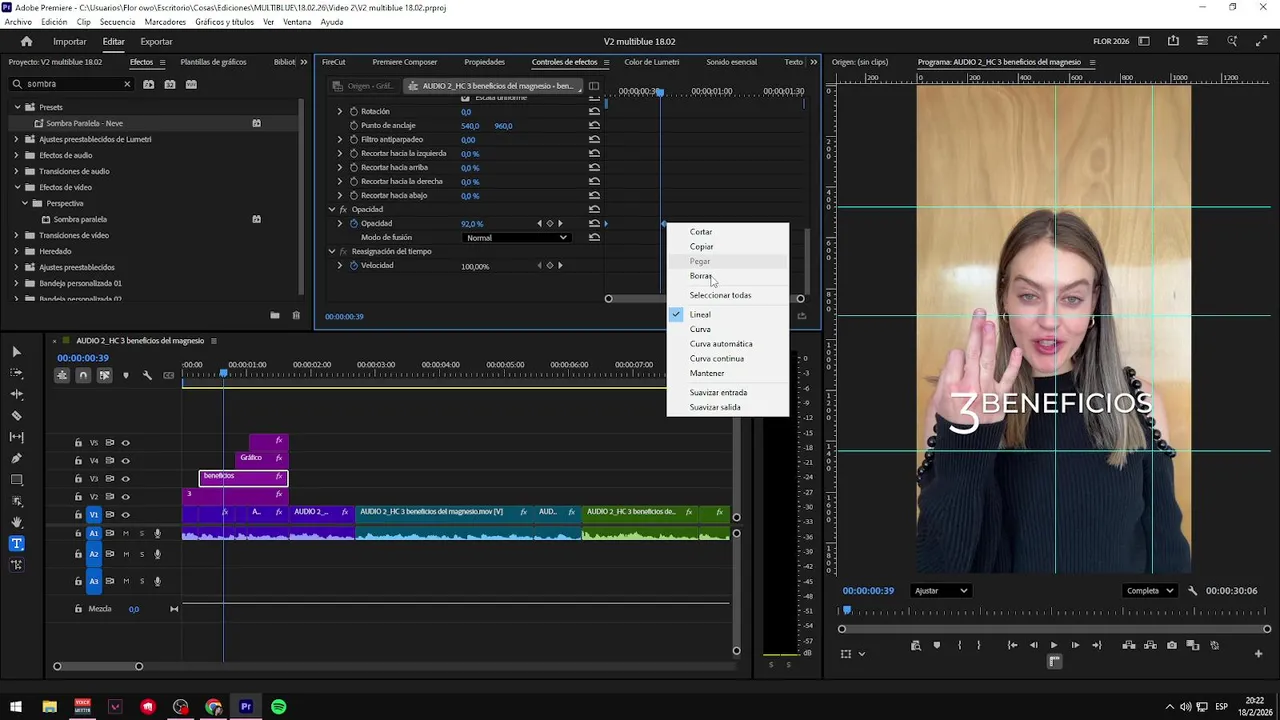Image resolution: width=1280 pixels, height=720 pixels.
Task: Mark In point in Program monitor
Action: [959, 645]
